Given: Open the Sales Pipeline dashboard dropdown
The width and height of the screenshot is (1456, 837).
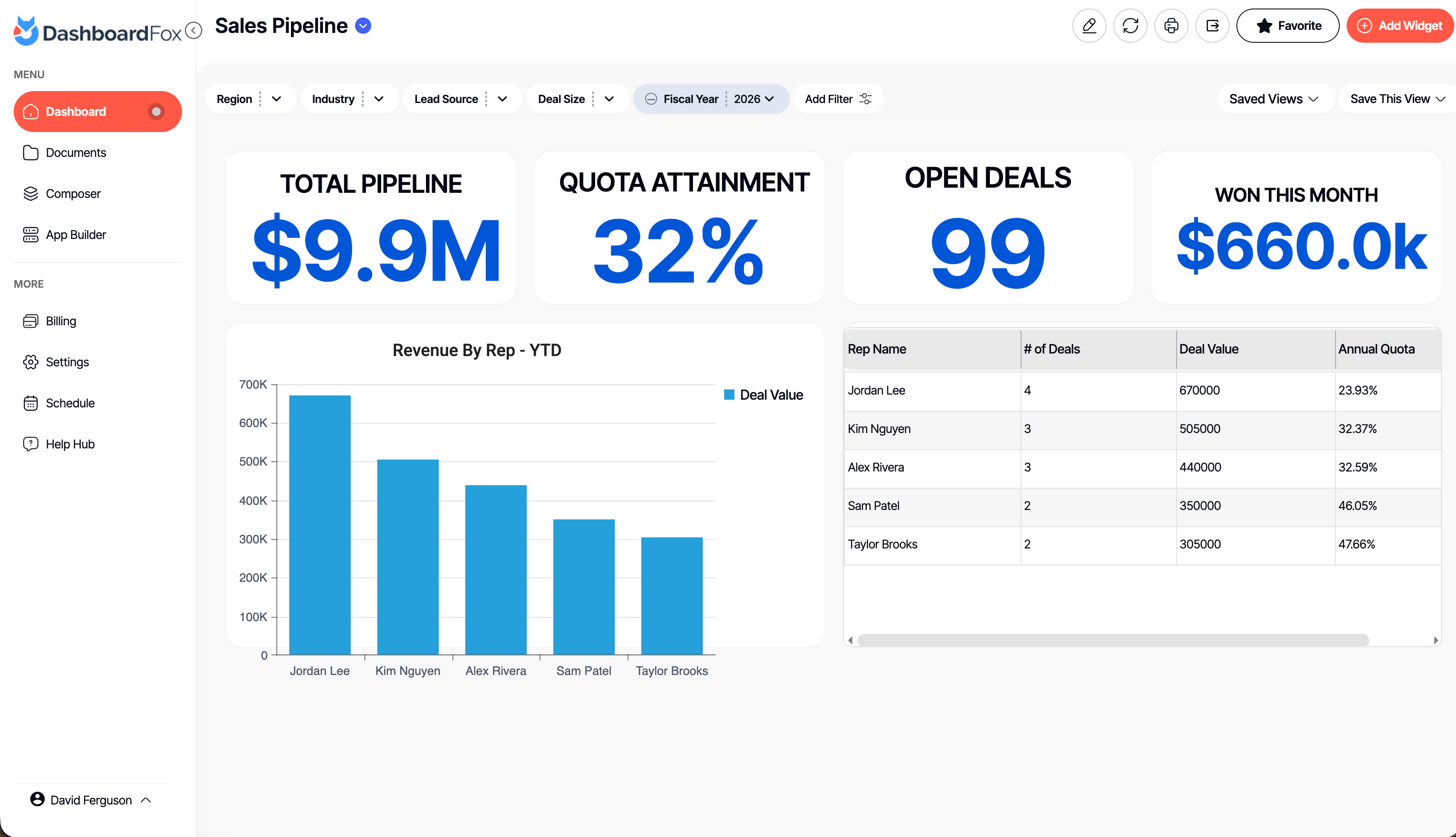Looking at the screenshot, I should coord(363,26).
